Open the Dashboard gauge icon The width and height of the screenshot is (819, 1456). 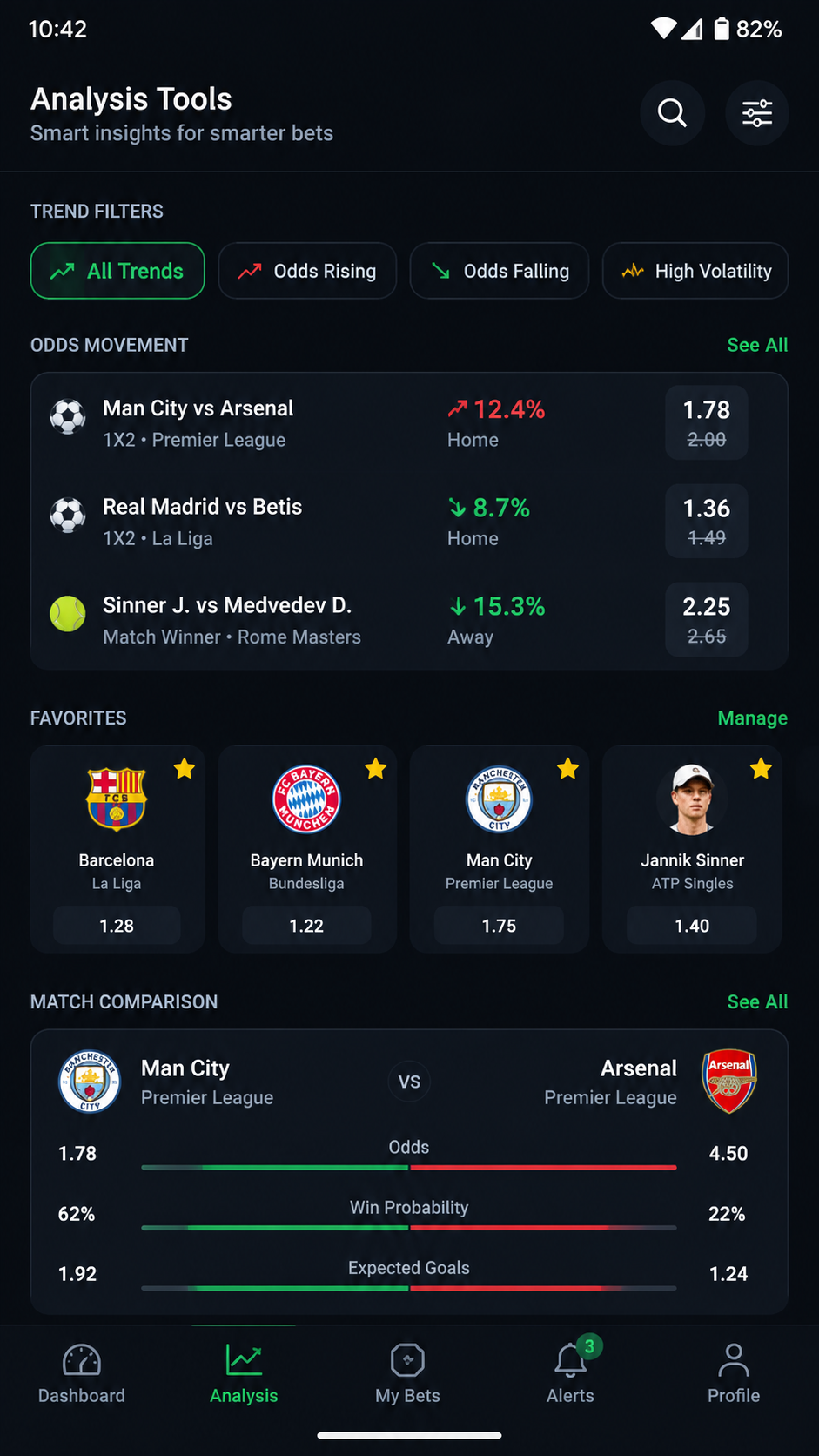click(x=82, y=1360)
